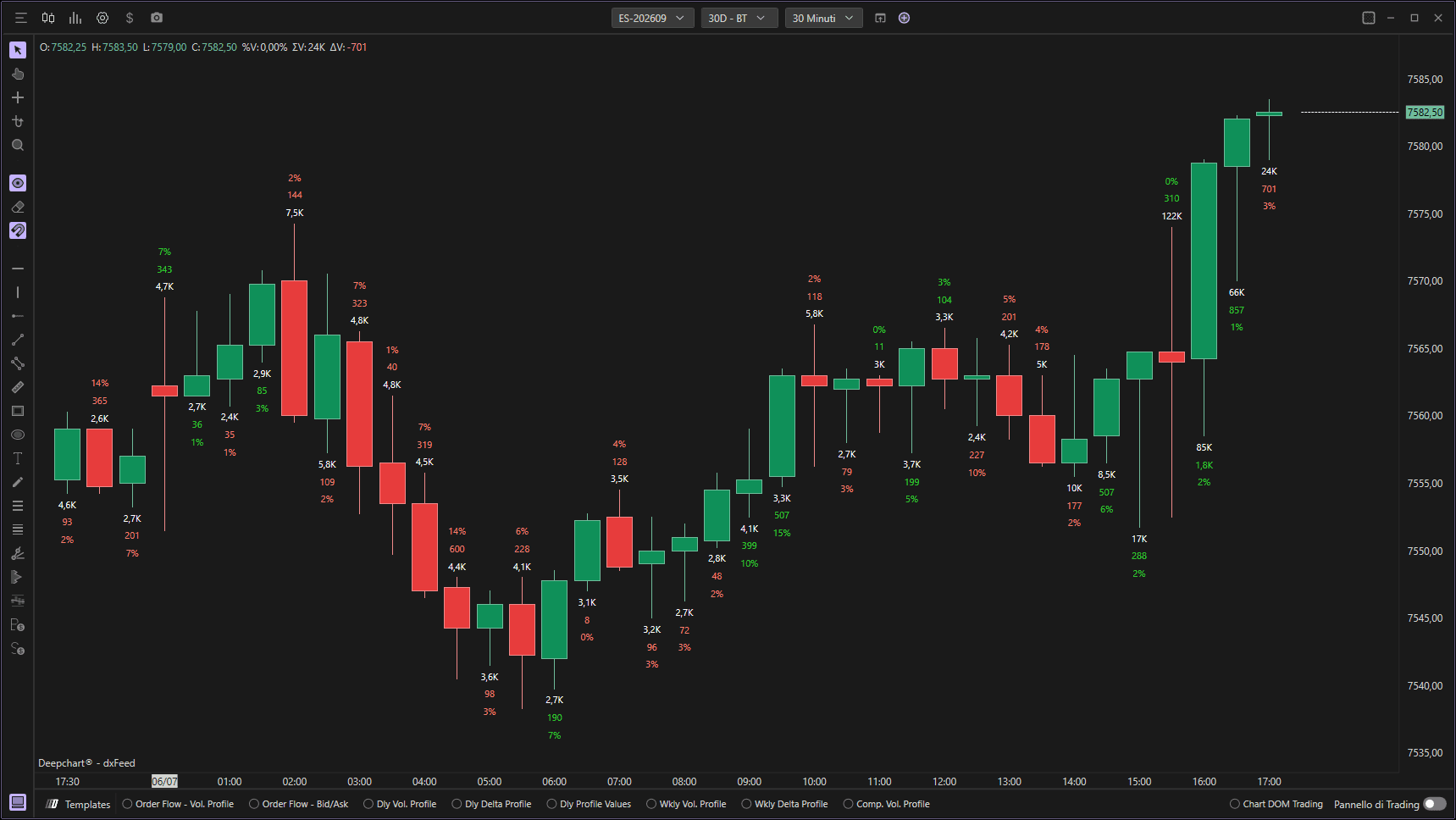Select the freehand pencil tool
Image resolution: width=1456 pixels, height=820 pixels.
[x=18, y=482]
